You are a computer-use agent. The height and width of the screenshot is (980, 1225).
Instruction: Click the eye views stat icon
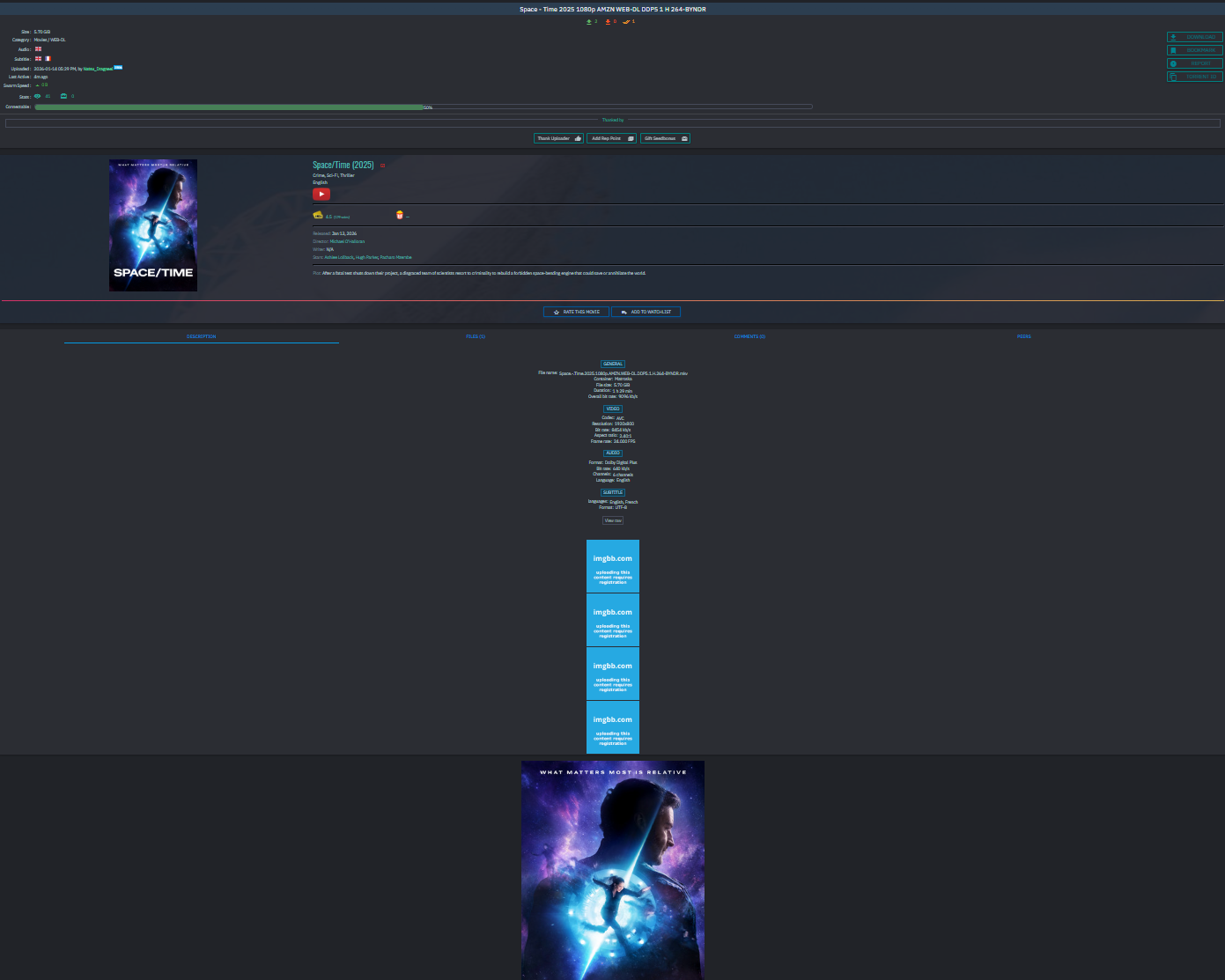(x=38, y=96)
